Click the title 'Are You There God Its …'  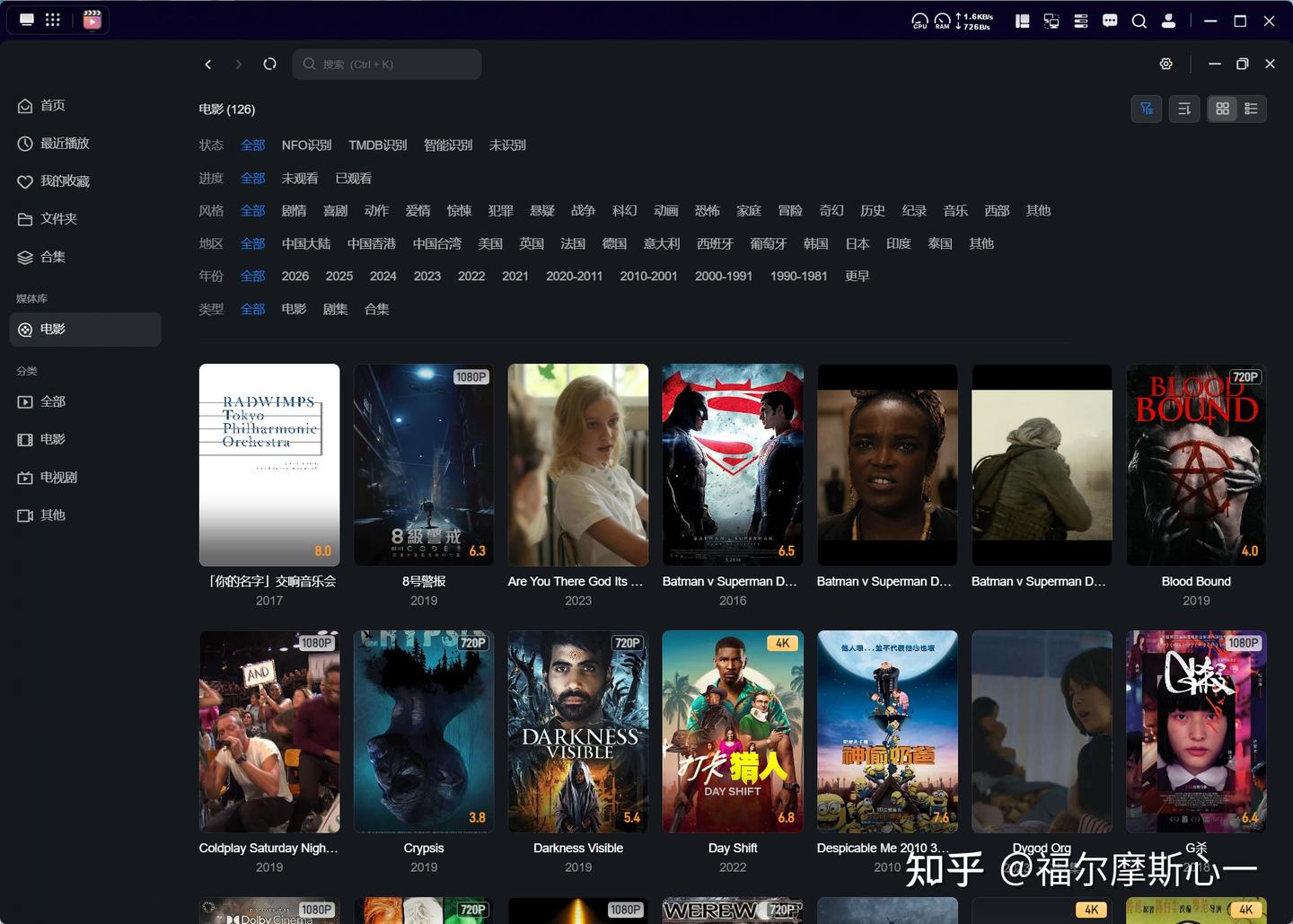[576, 582]
